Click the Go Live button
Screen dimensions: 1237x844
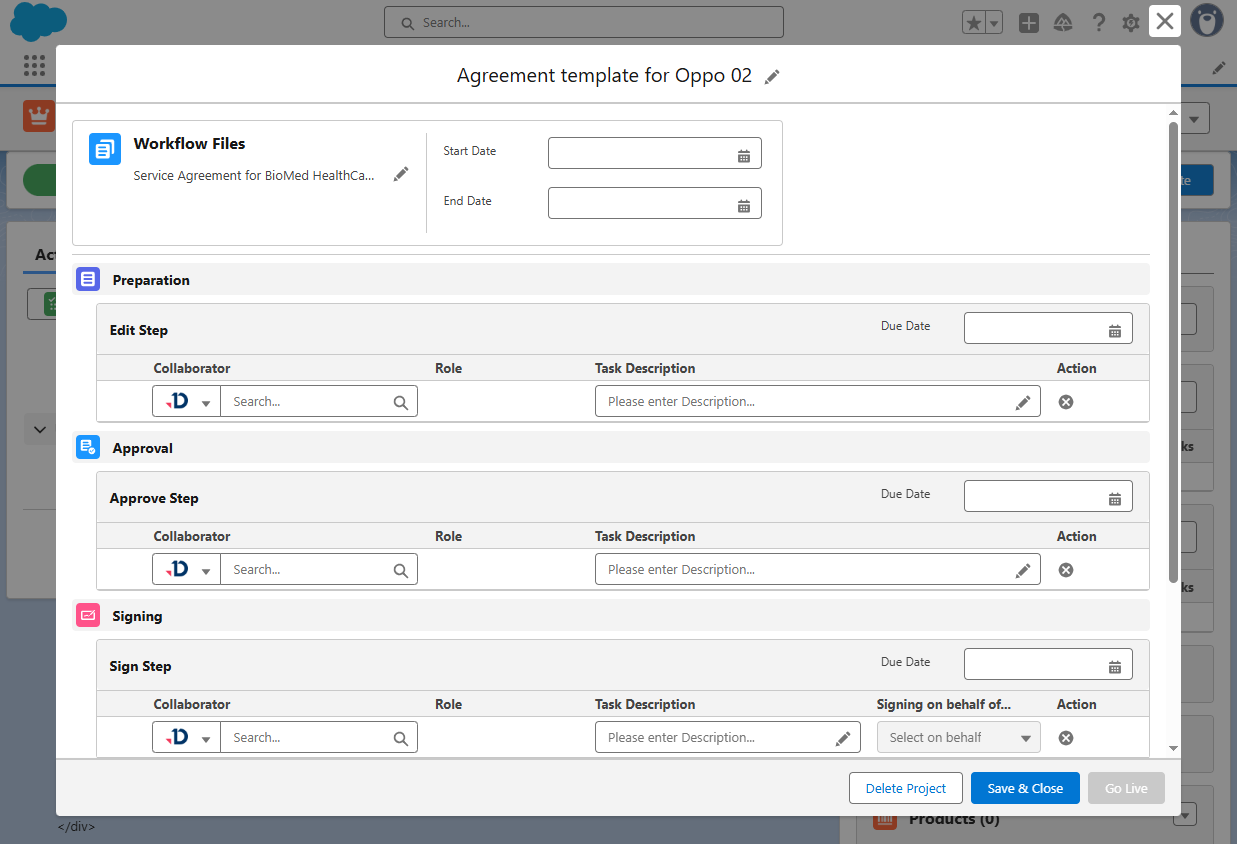[x=1126, y=788]
